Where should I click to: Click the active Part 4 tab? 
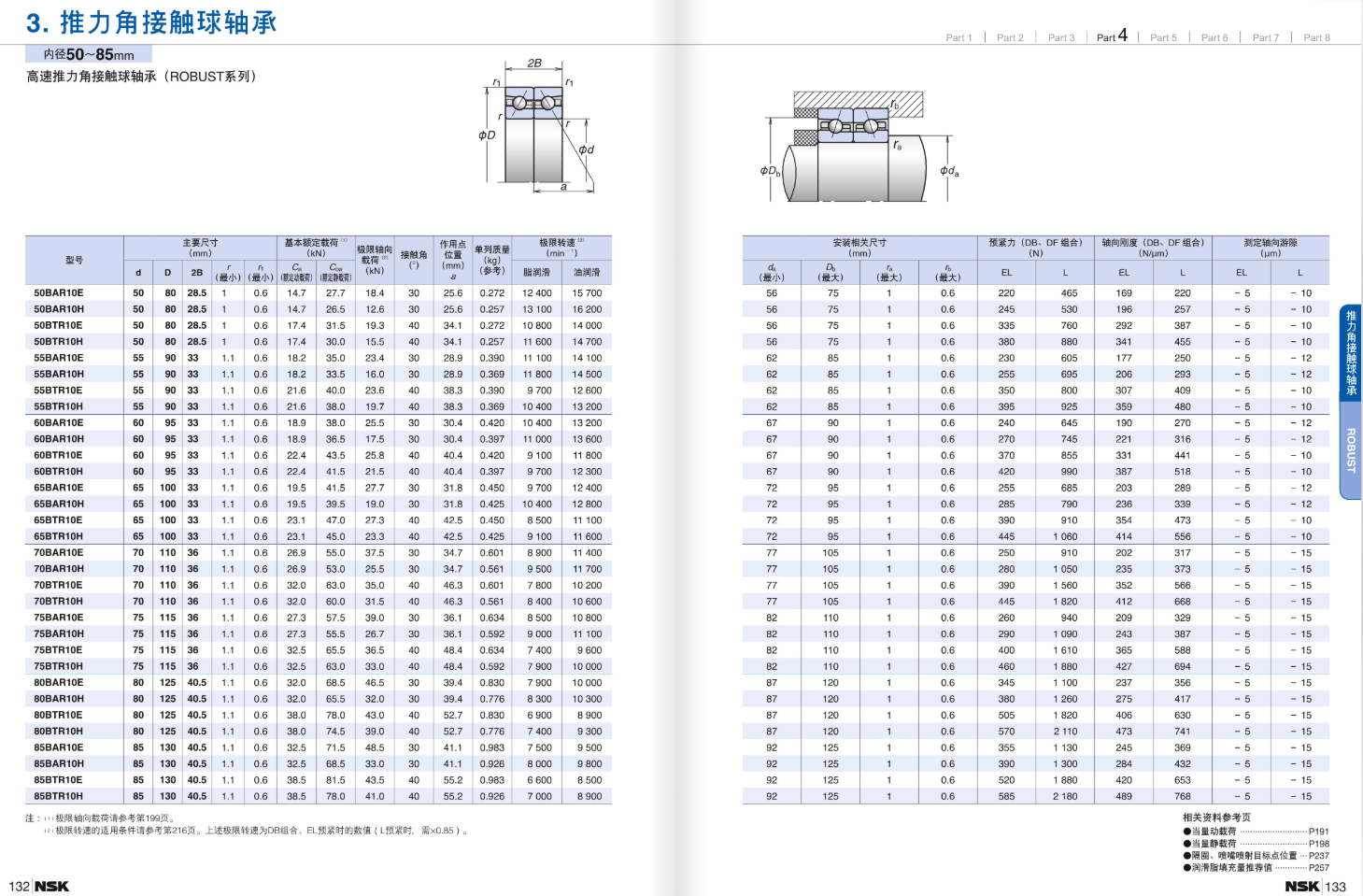click(1112, 36)
